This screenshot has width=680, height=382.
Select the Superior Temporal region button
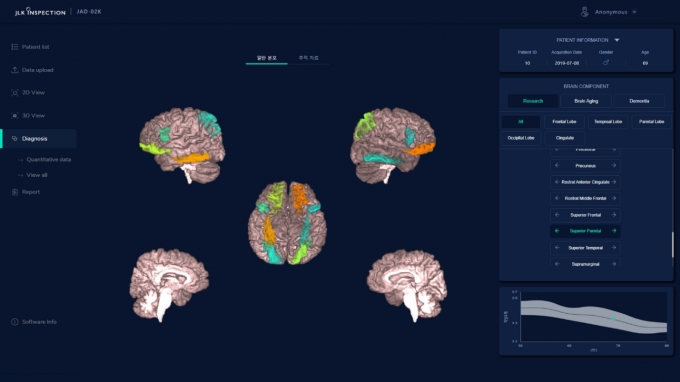(x=585, y=248)
